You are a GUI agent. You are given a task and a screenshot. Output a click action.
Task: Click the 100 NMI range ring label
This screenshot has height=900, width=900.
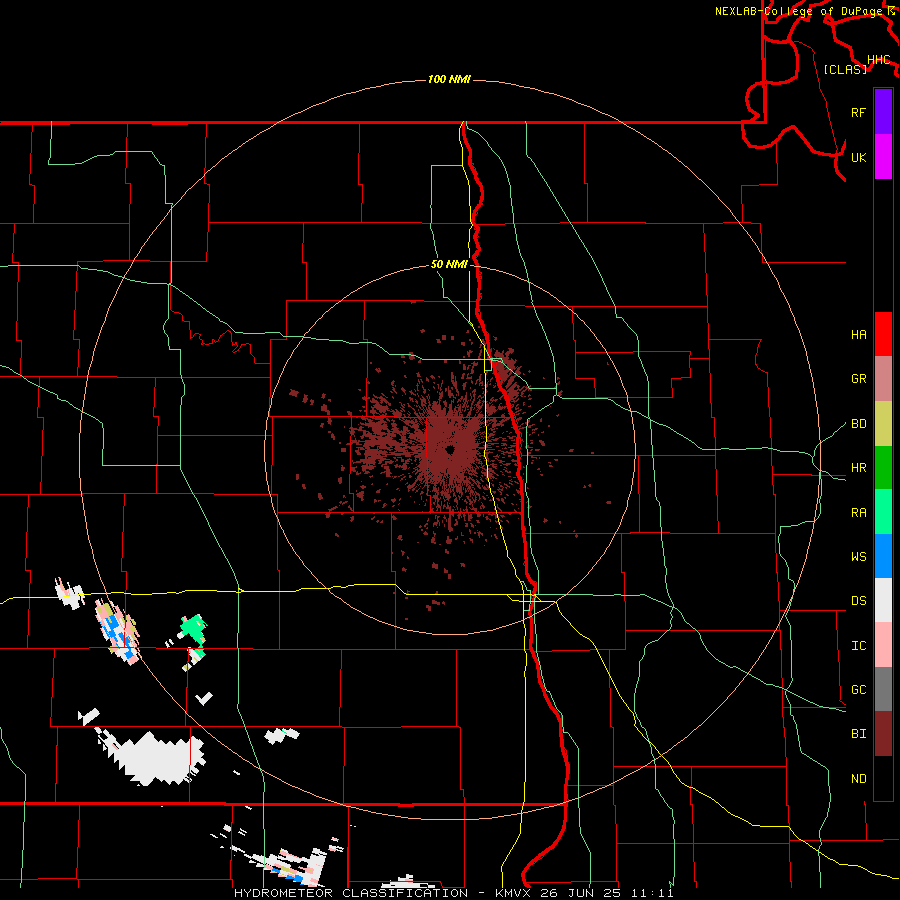point(449,79)
